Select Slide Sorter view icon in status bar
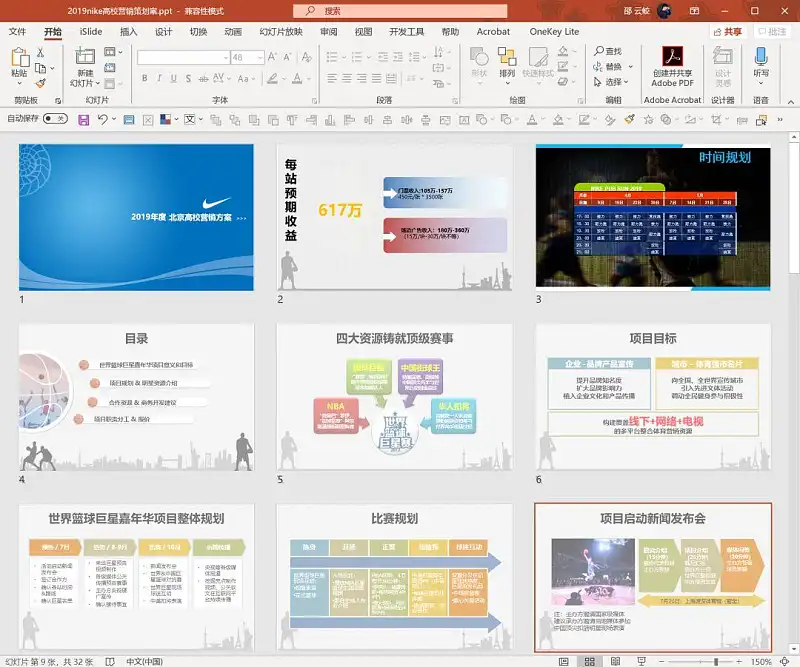 click(589, 661)
